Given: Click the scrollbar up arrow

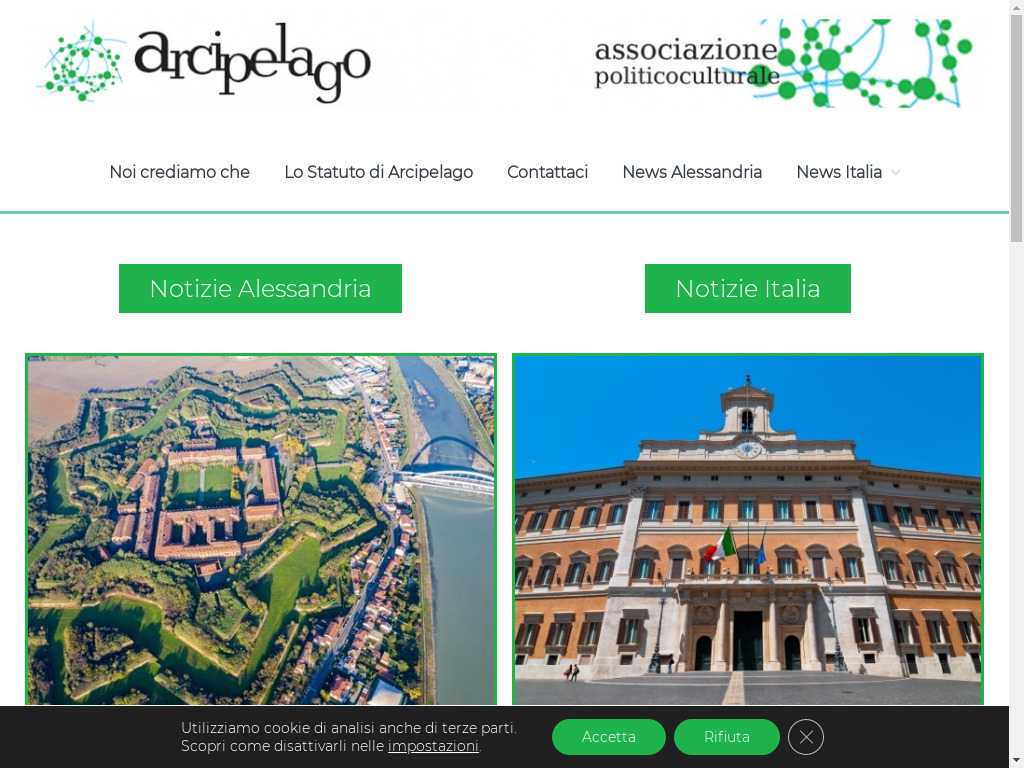Looking at the screenshot, I should (x=1016, y=6).
